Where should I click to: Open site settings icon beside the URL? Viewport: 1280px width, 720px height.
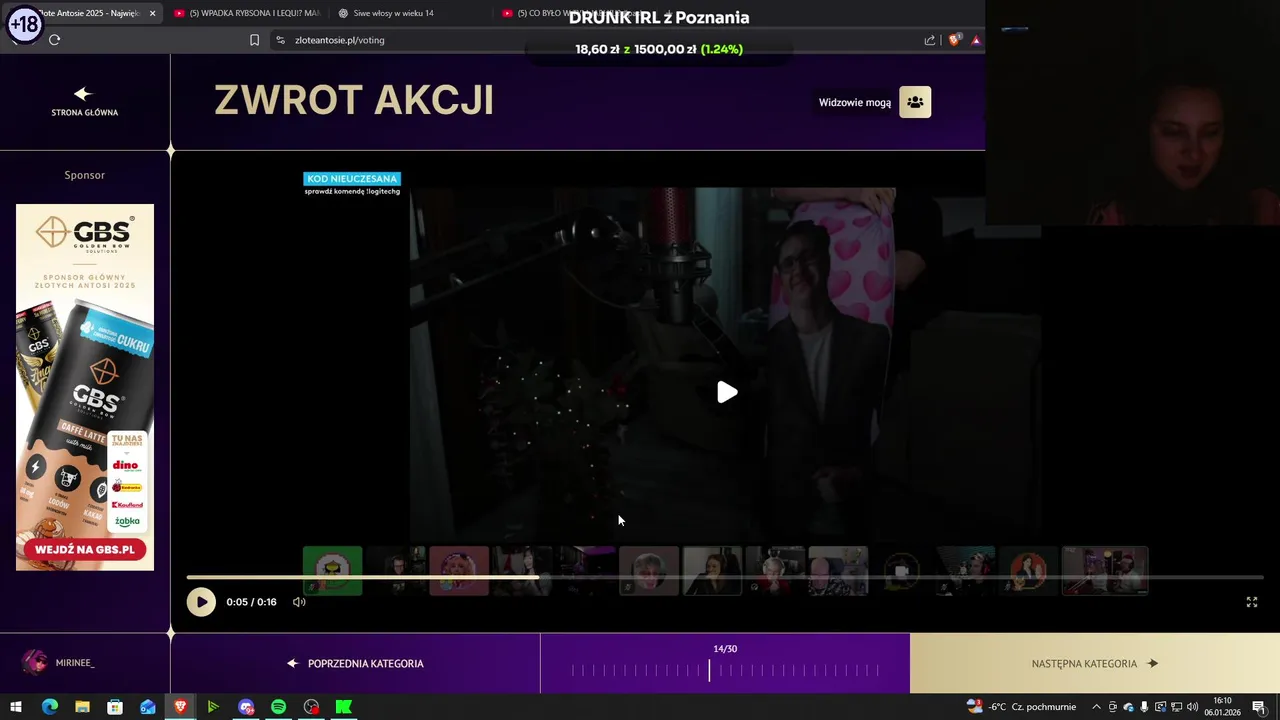click(x=280, y=40)
